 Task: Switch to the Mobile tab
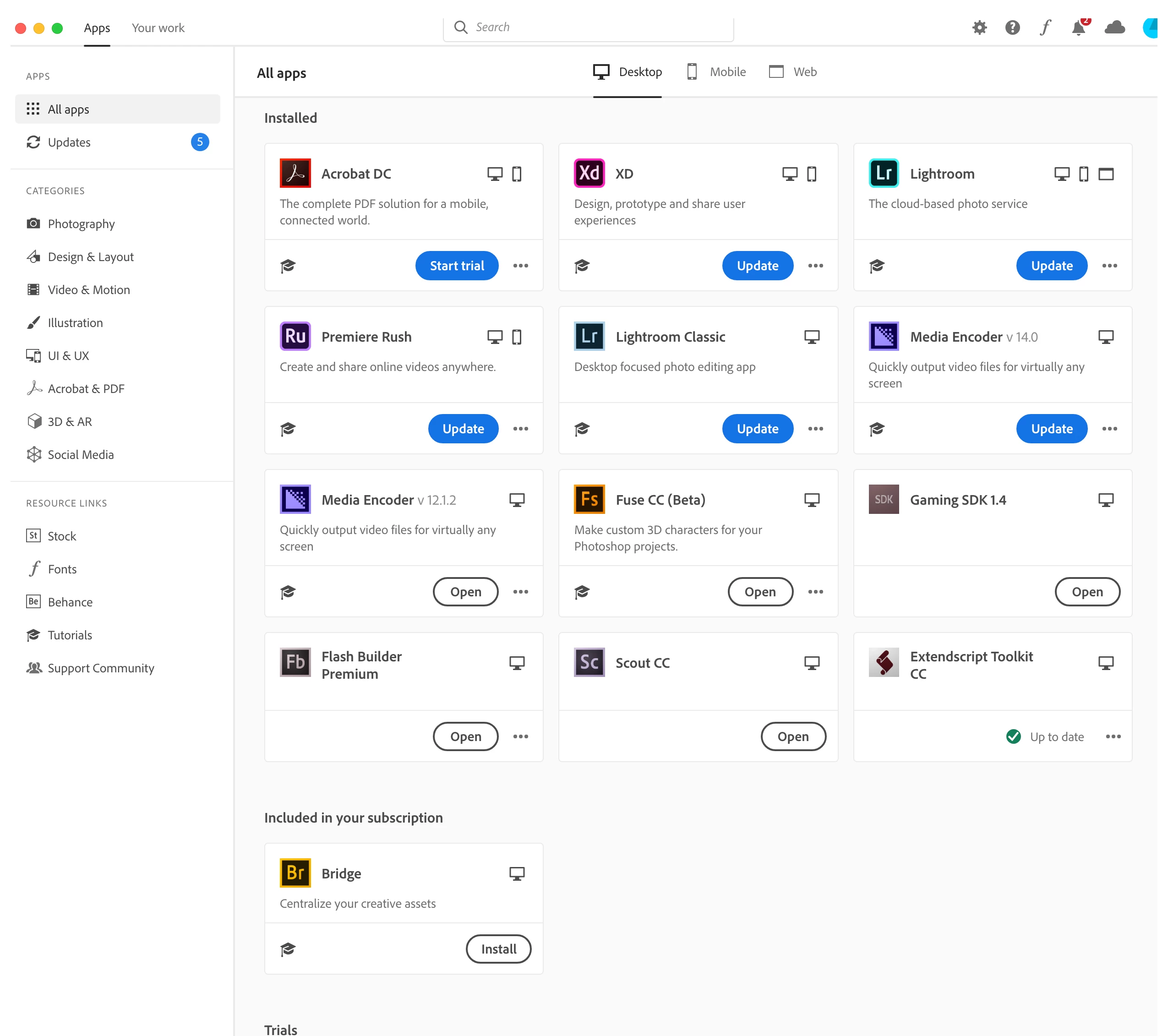pyautogui.click(x=716, y=72)
